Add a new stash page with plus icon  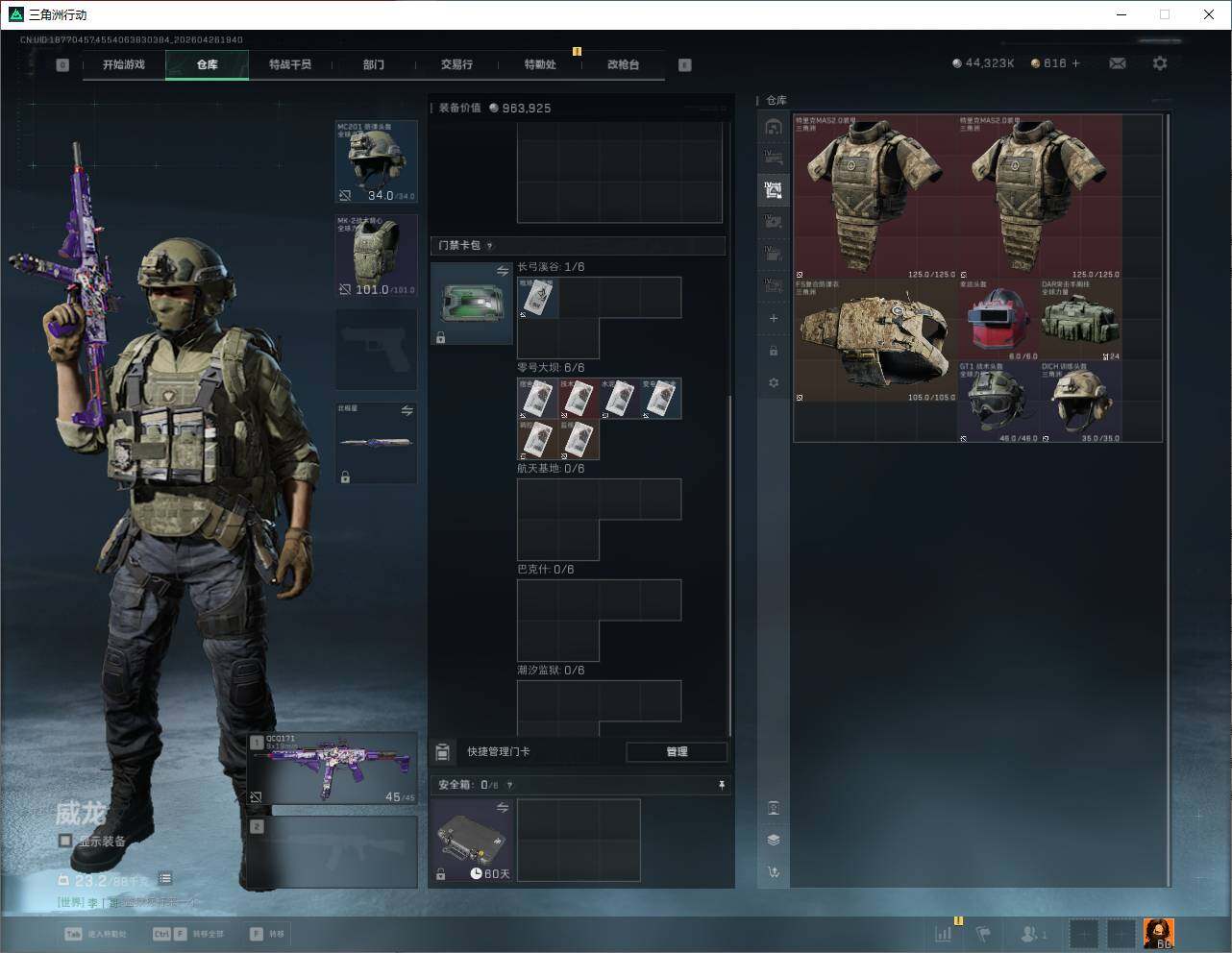(774, 318)
